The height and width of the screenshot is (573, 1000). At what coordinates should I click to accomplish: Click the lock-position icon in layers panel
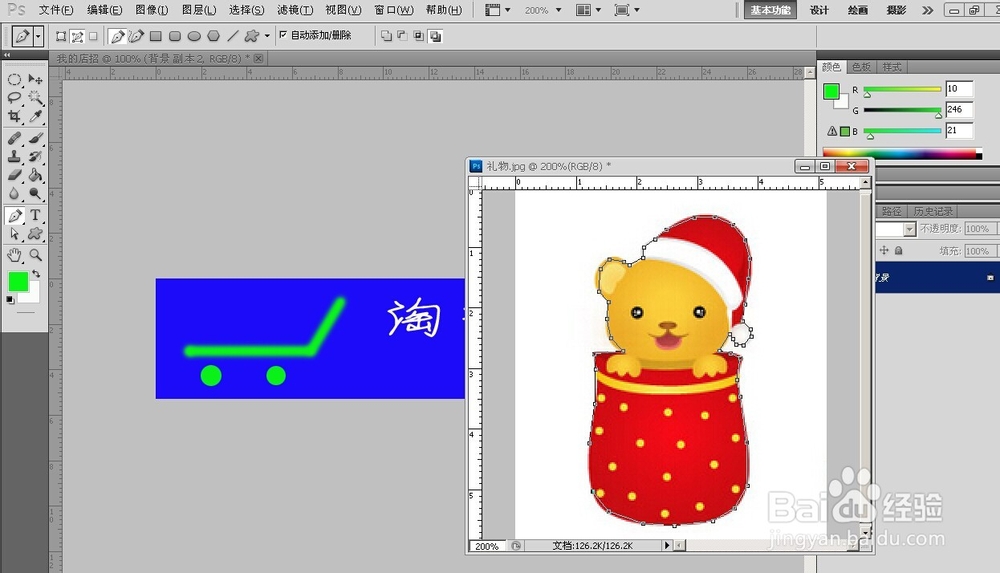(x=884, y=251)
